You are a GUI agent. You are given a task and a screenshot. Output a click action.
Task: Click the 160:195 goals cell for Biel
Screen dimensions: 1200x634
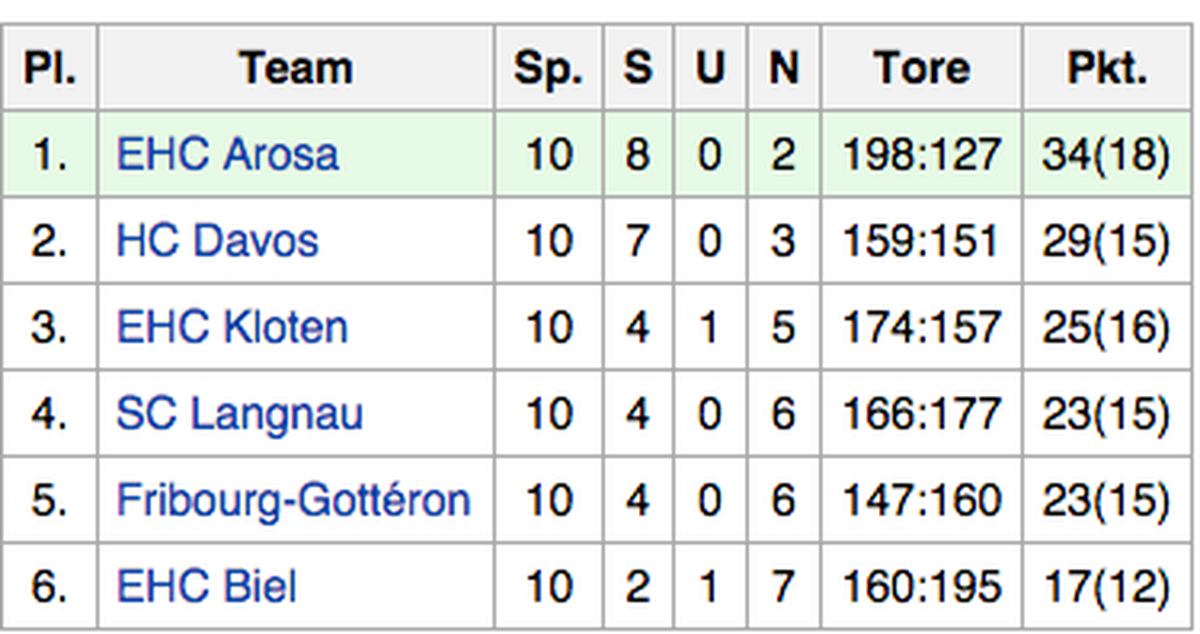(x=922, y=586)
